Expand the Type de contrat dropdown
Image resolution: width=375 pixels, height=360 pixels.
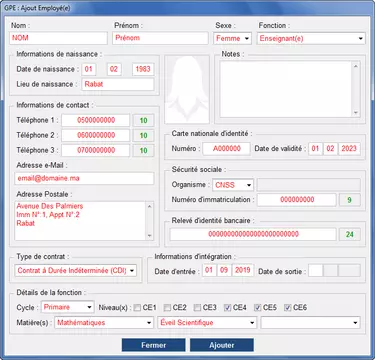[75, 270]
